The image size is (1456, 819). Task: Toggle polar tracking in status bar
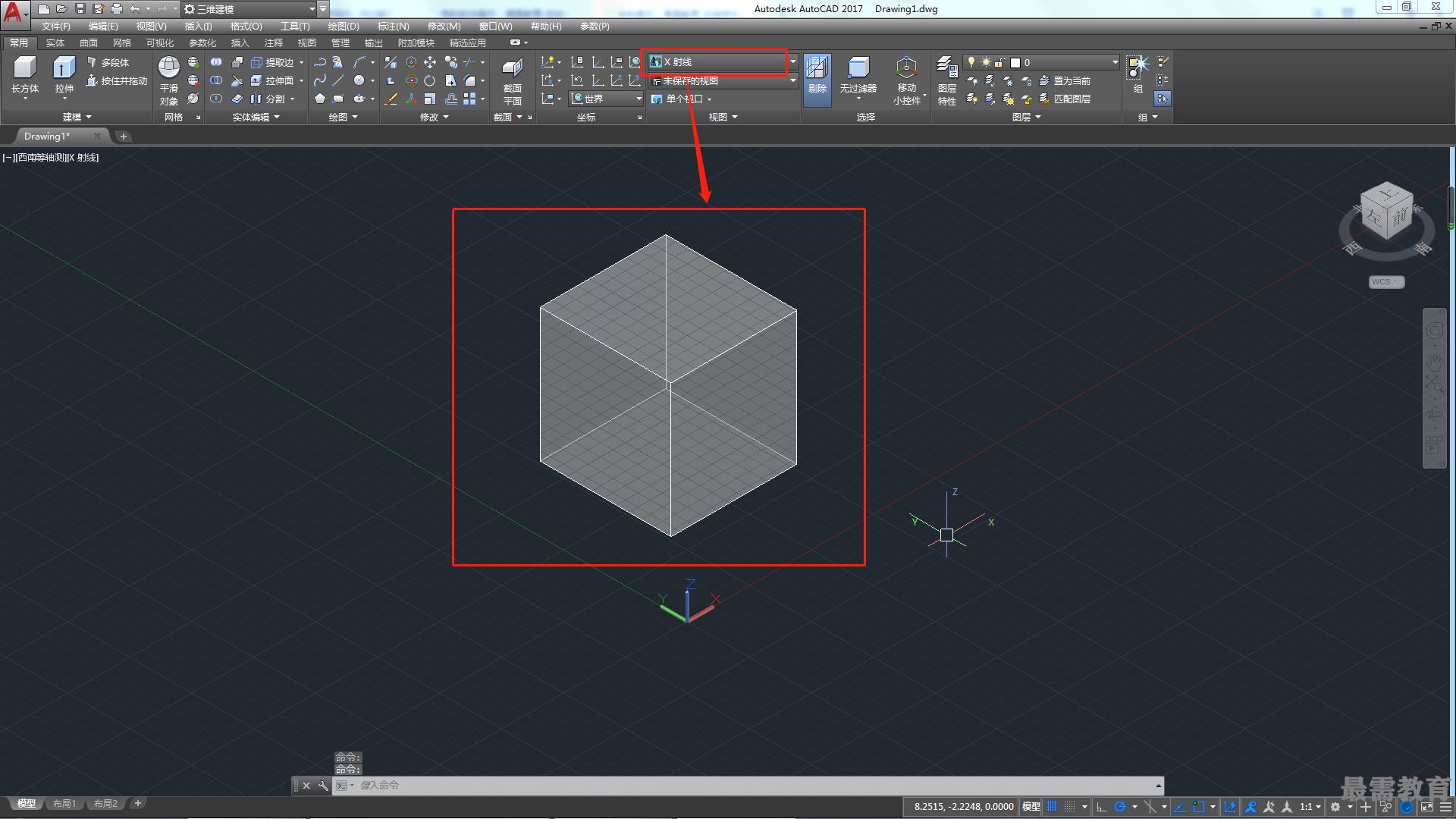click(x=1119, y=807)
